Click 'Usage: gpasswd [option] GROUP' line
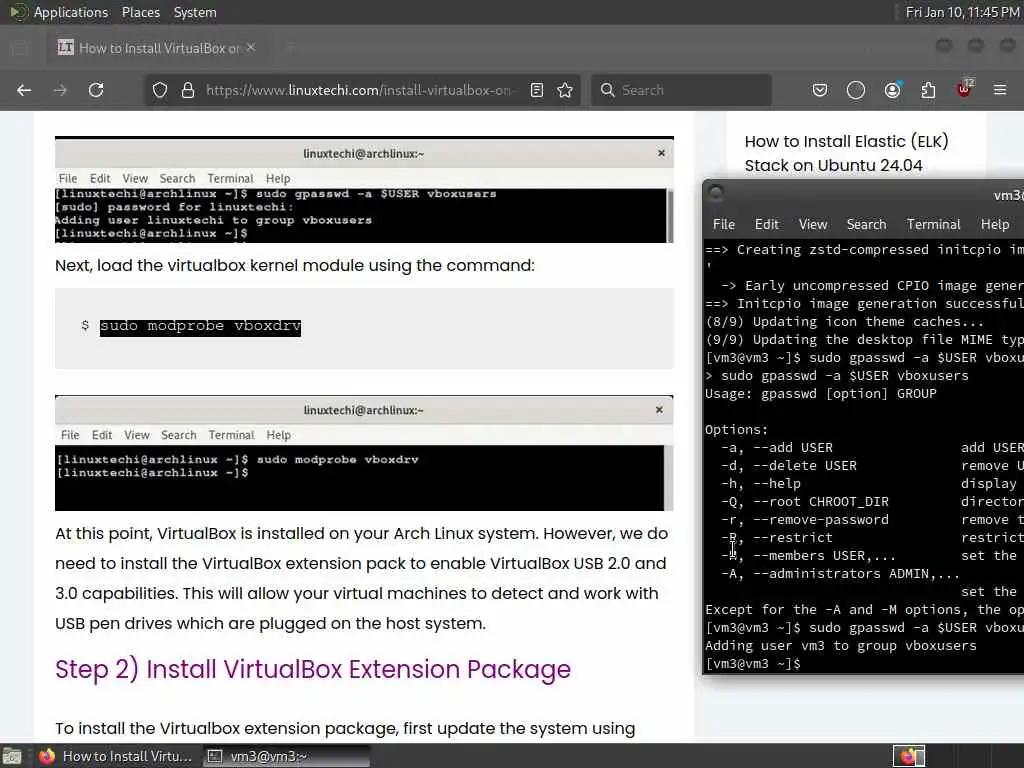This screenshot has width=1024, height=768. click(820, 394)
